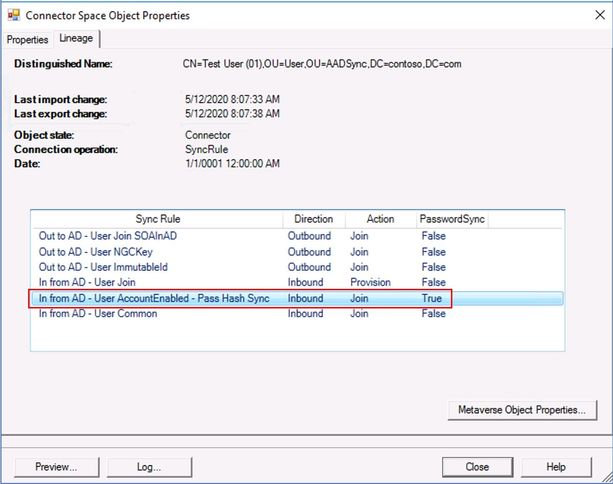Click False value in User Join SOAInAD row
This screenshot has height=484, width=613.
434,236
